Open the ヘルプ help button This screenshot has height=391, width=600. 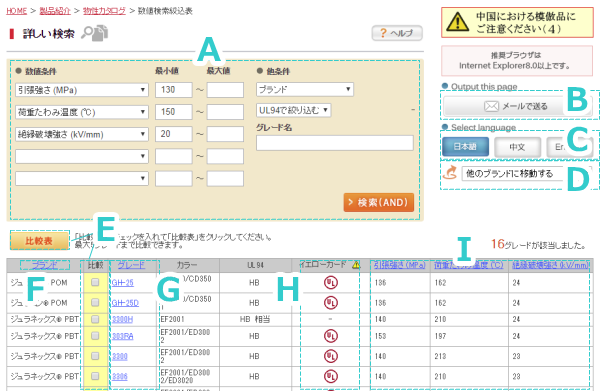click(x=397, y=33)
